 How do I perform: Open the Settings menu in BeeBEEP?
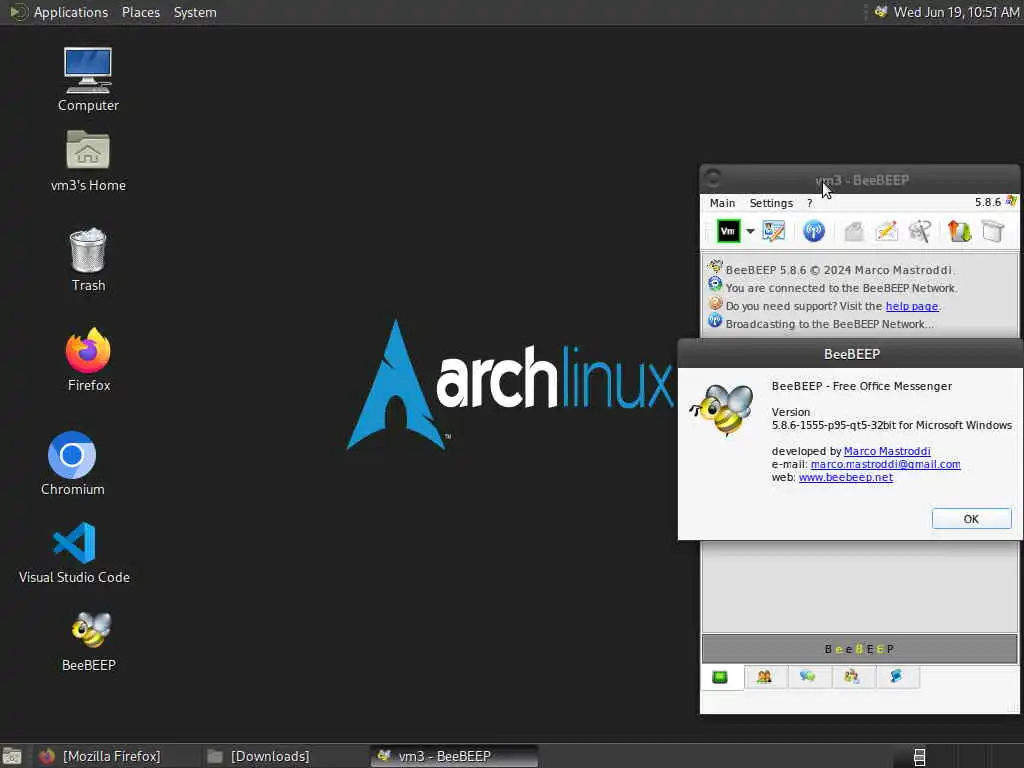(x=771, y=203)
